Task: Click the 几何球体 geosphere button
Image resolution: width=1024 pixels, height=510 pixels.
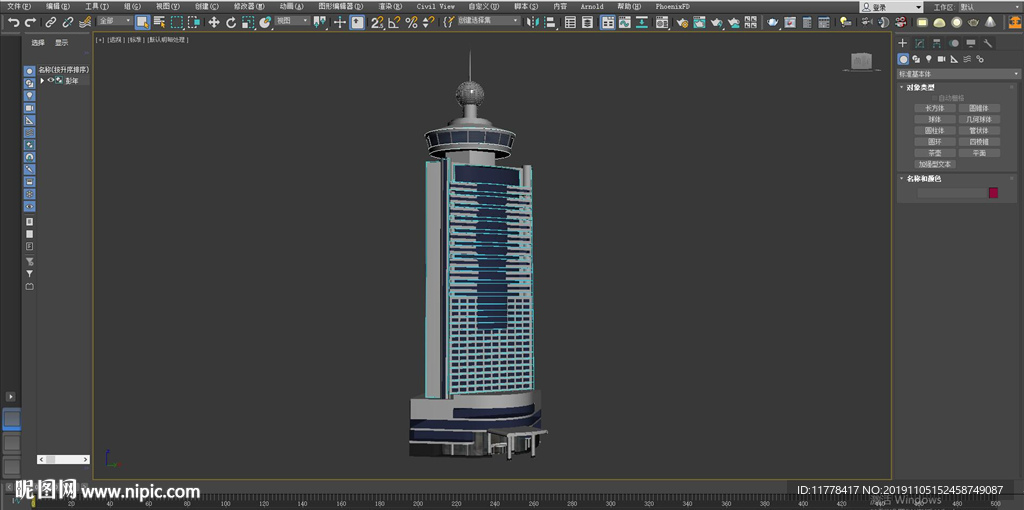Action: click(978, 120)
